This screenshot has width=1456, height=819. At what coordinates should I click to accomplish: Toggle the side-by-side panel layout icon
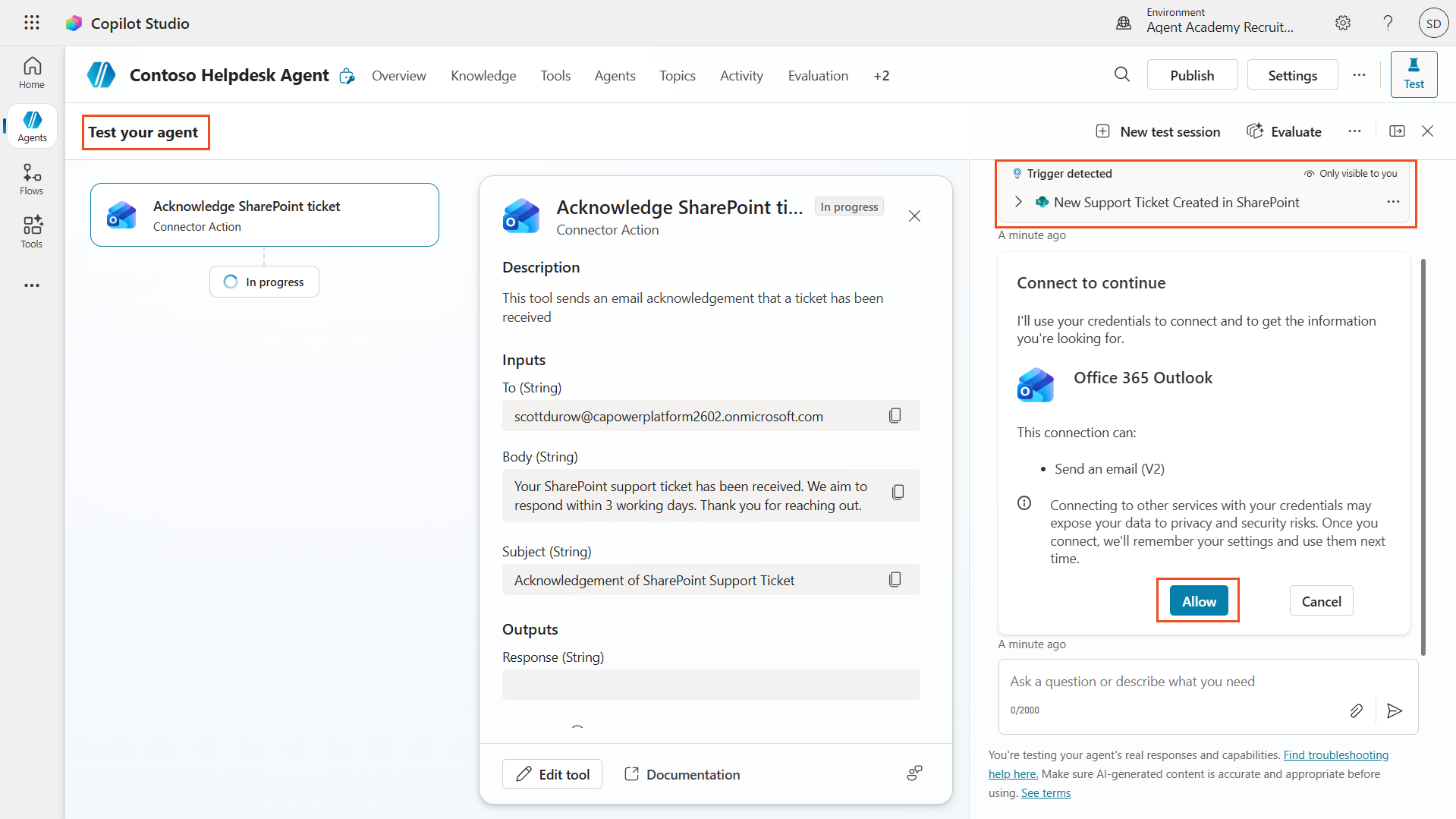point(1397,131)
